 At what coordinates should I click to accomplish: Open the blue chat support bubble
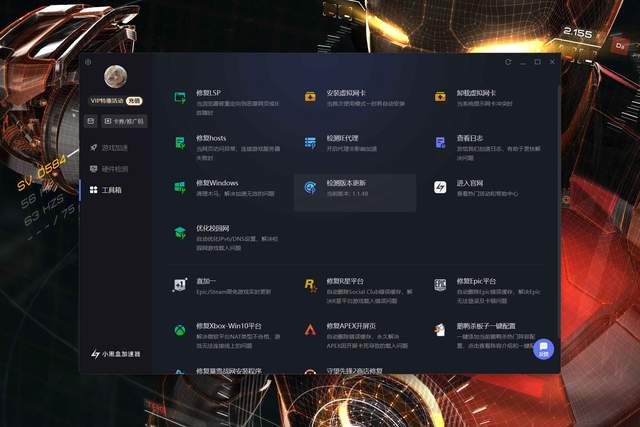coord(544,349)
